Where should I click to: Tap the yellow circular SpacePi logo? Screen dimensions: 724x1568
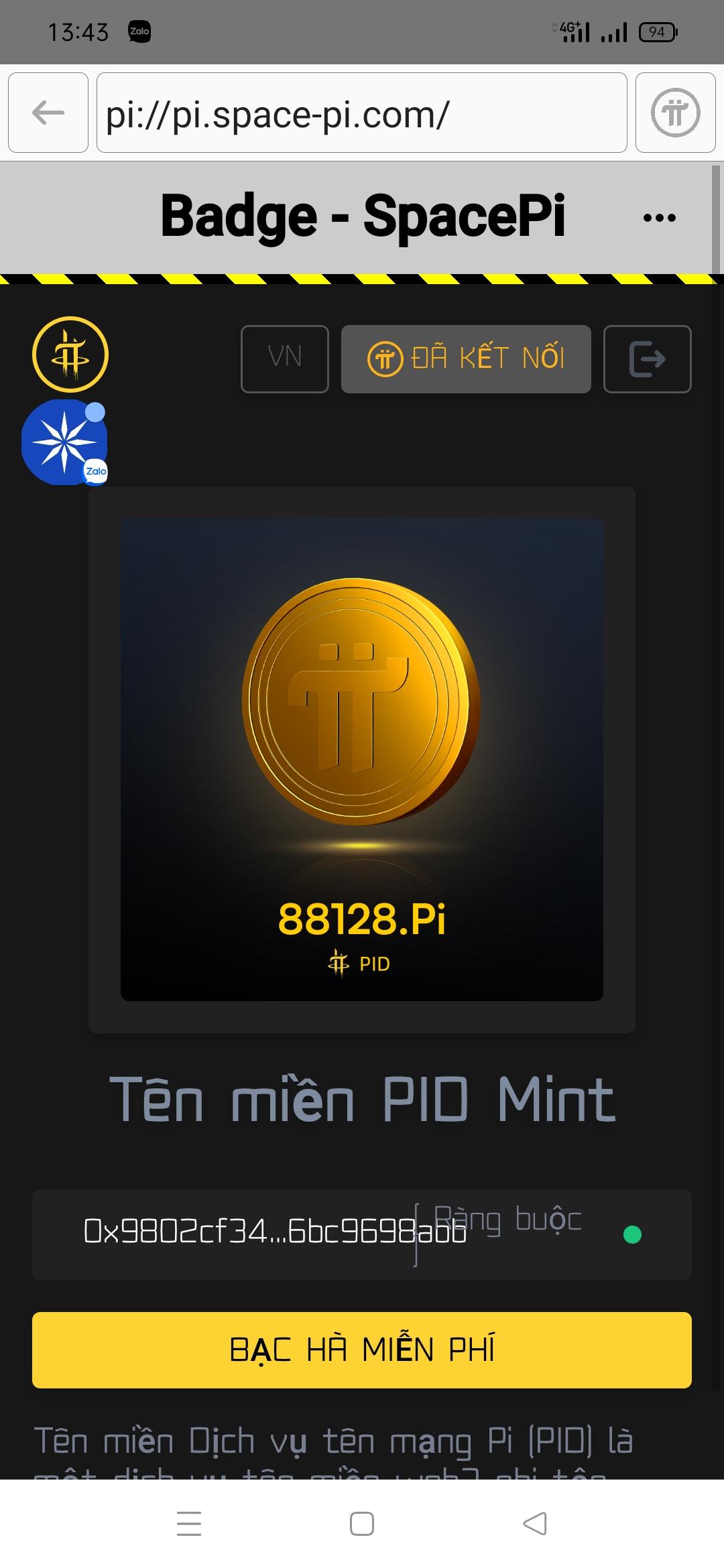coord(70,354)
